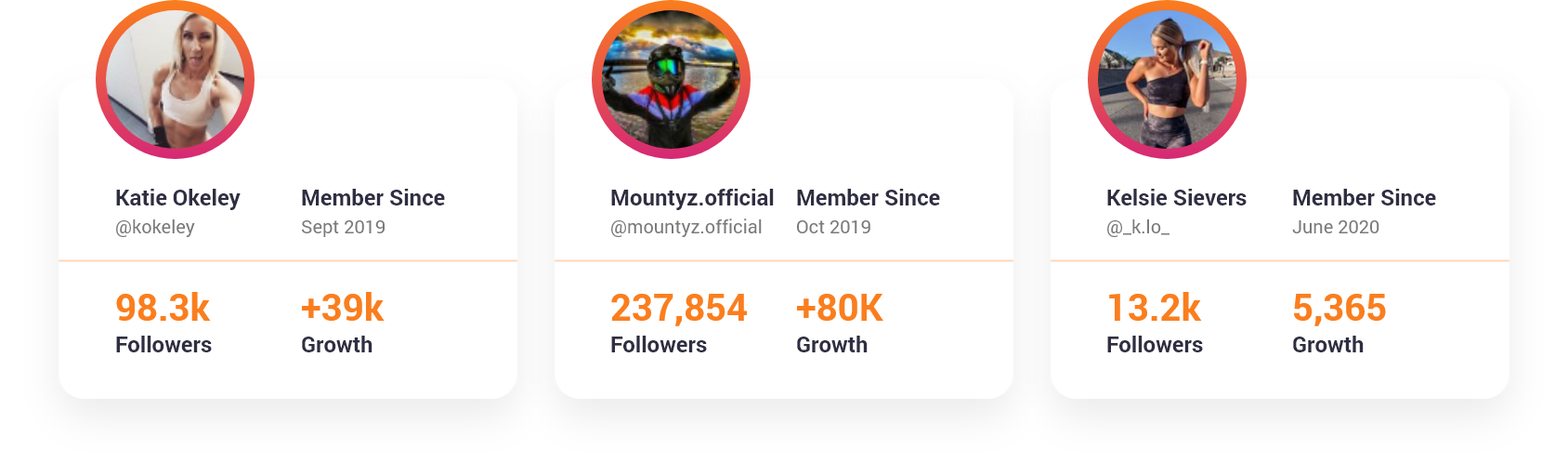Click the Oct 2019 membership date

(x=833, y=227)
